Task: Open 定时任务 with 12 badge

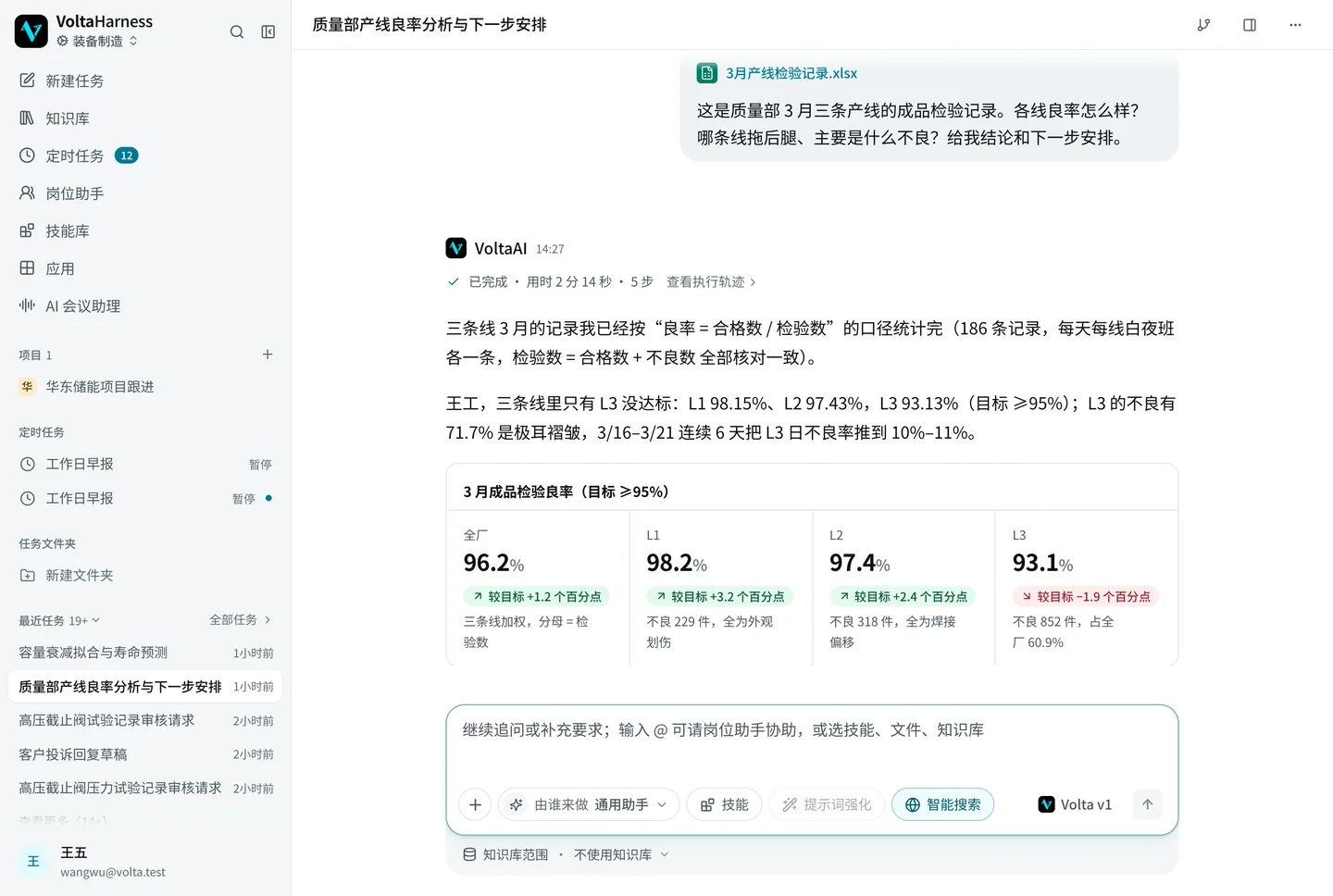Action: coord(145,156)
